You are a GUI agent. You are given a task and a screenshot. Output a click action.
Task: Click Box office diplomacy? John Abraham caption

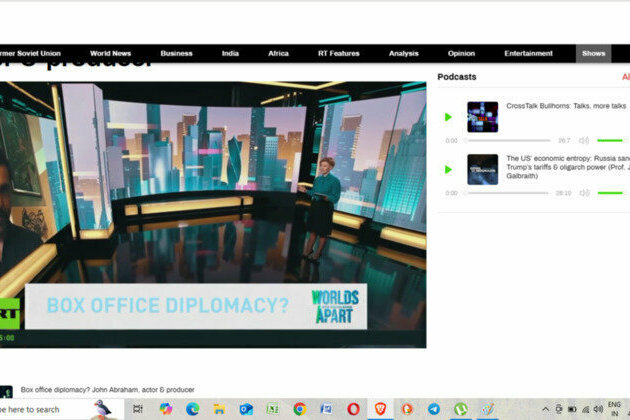(x=108, y=389)
